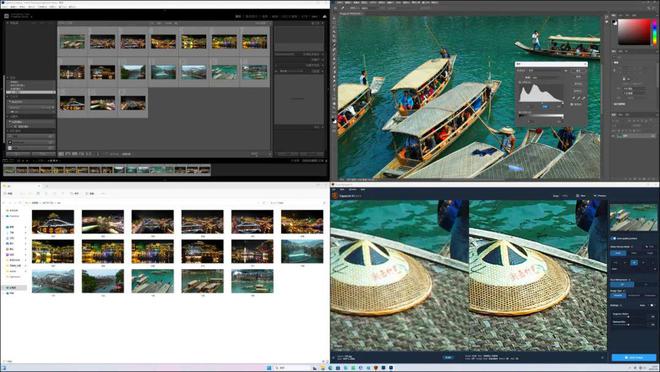Open the Develop module tab in Lightroom
Image resolution: width=660 pixels, height=372 pixels.
(251, 16)
